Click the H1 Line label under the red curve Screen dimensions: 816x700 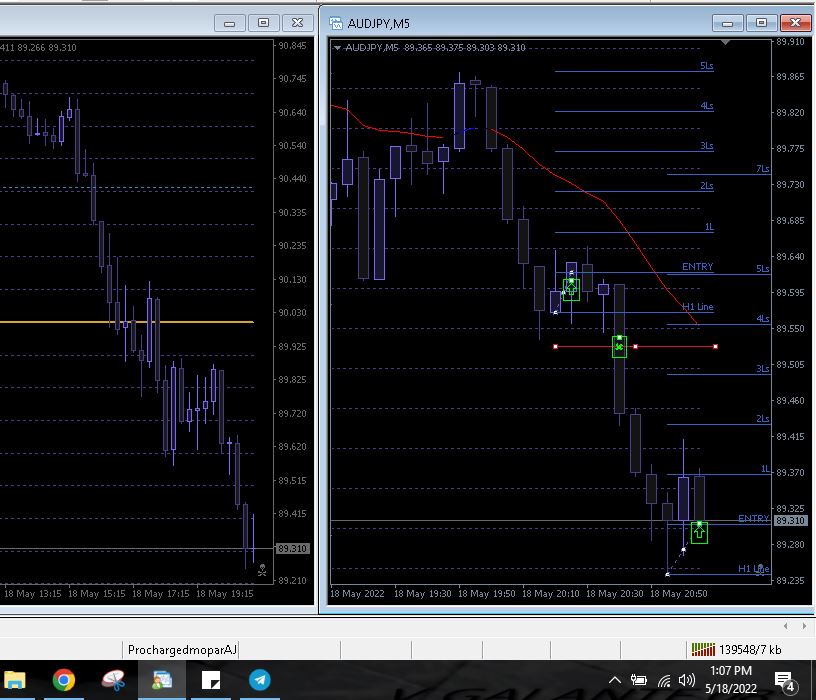697,307
